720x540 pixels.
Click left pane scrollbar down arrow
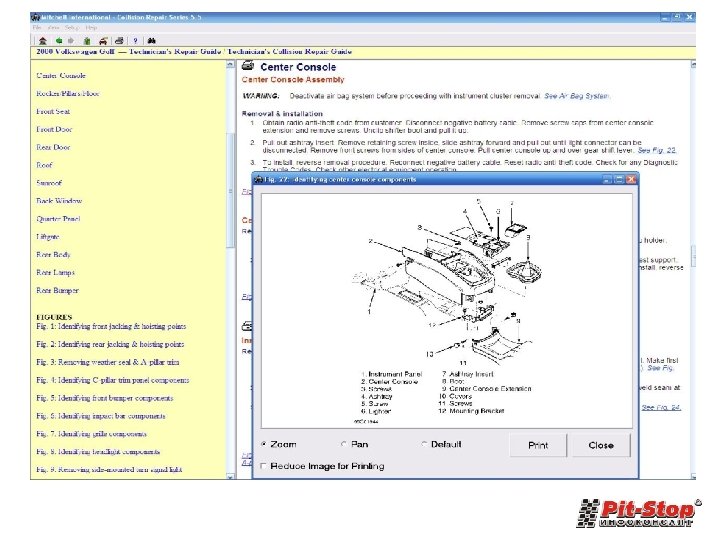click(x=231, y=477)
